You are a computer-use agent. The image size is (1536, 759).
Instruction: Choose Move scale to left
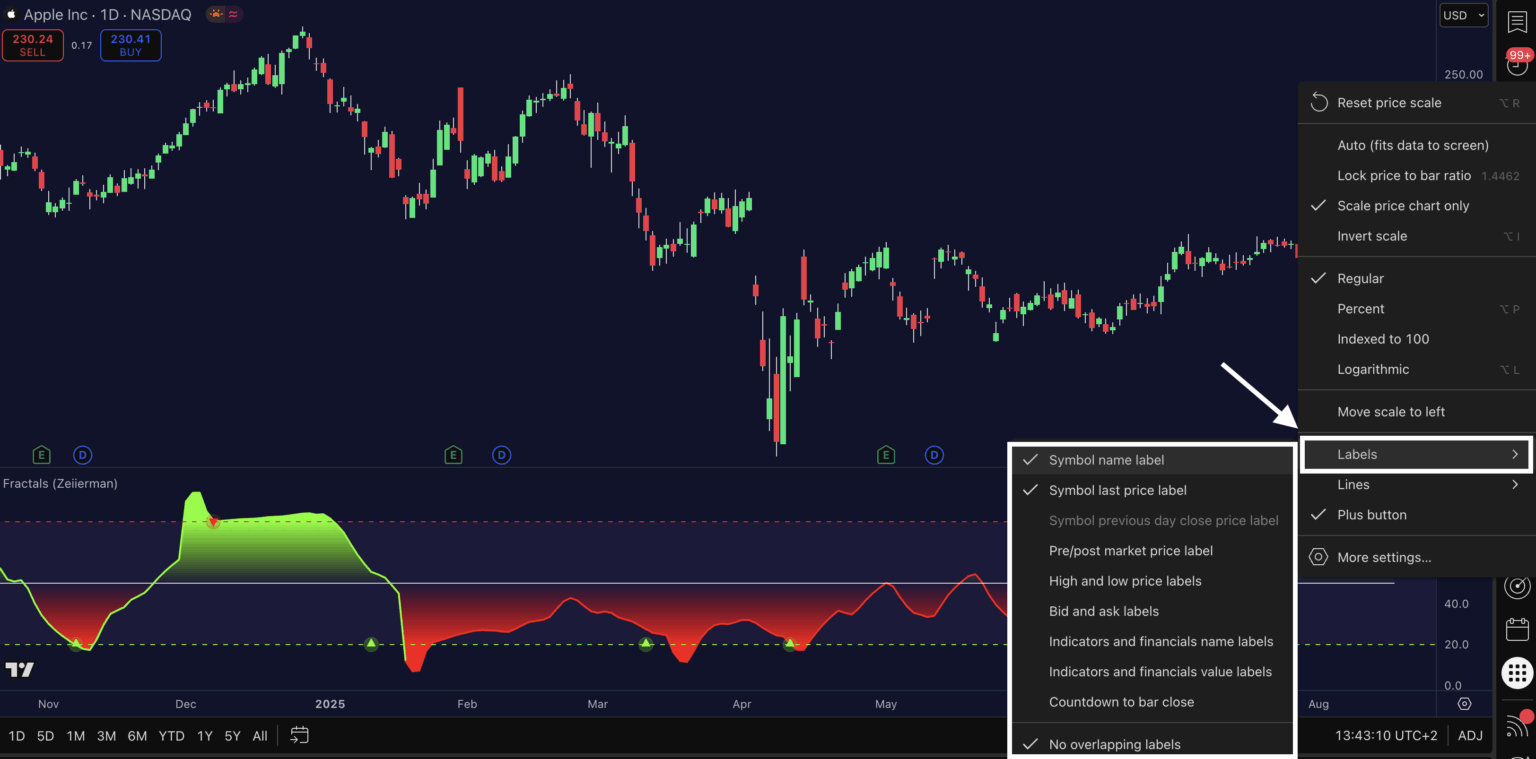point(1416,412)
